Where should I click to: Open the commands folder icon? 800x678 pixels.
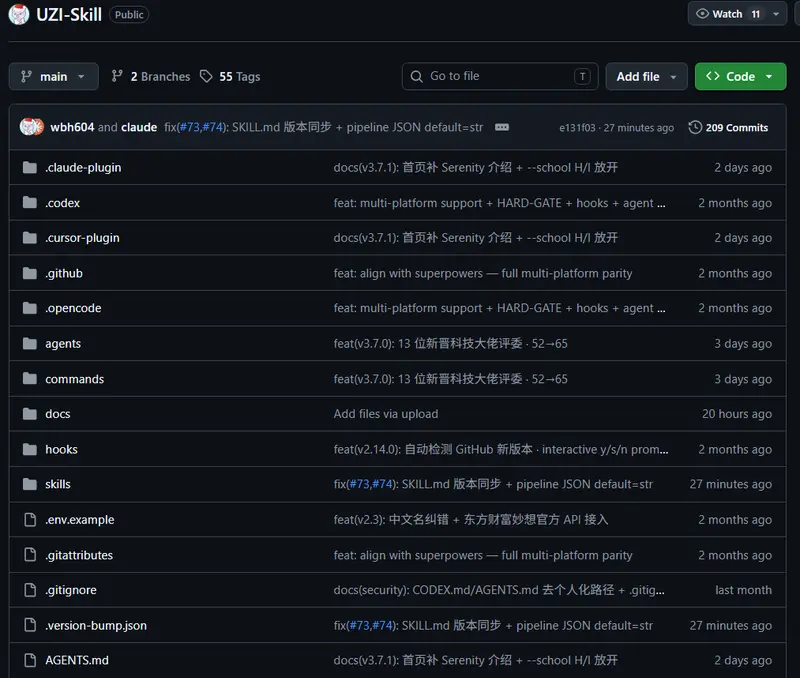point(30,379)
